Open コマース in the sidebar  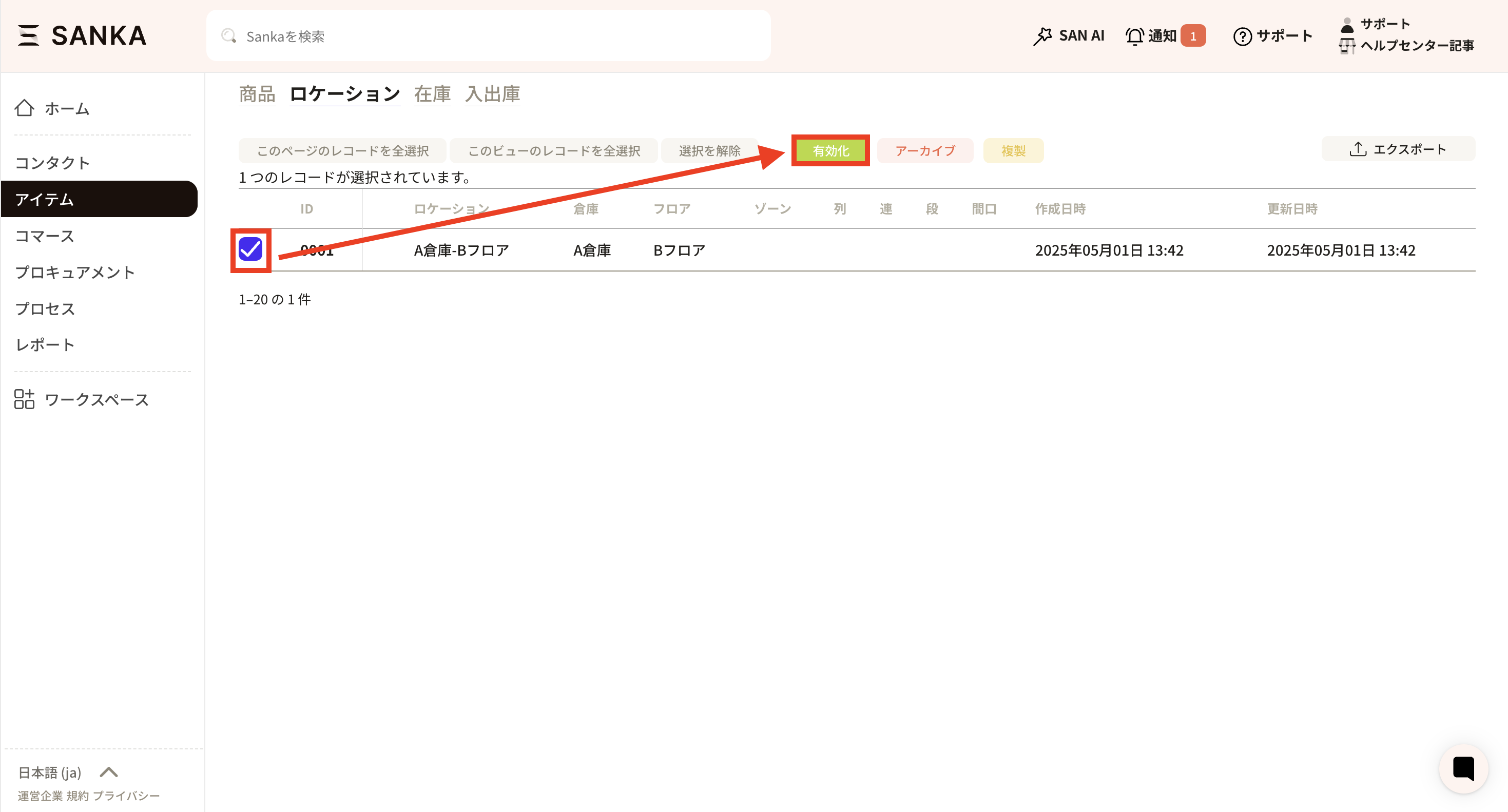[x=45, y=236]
